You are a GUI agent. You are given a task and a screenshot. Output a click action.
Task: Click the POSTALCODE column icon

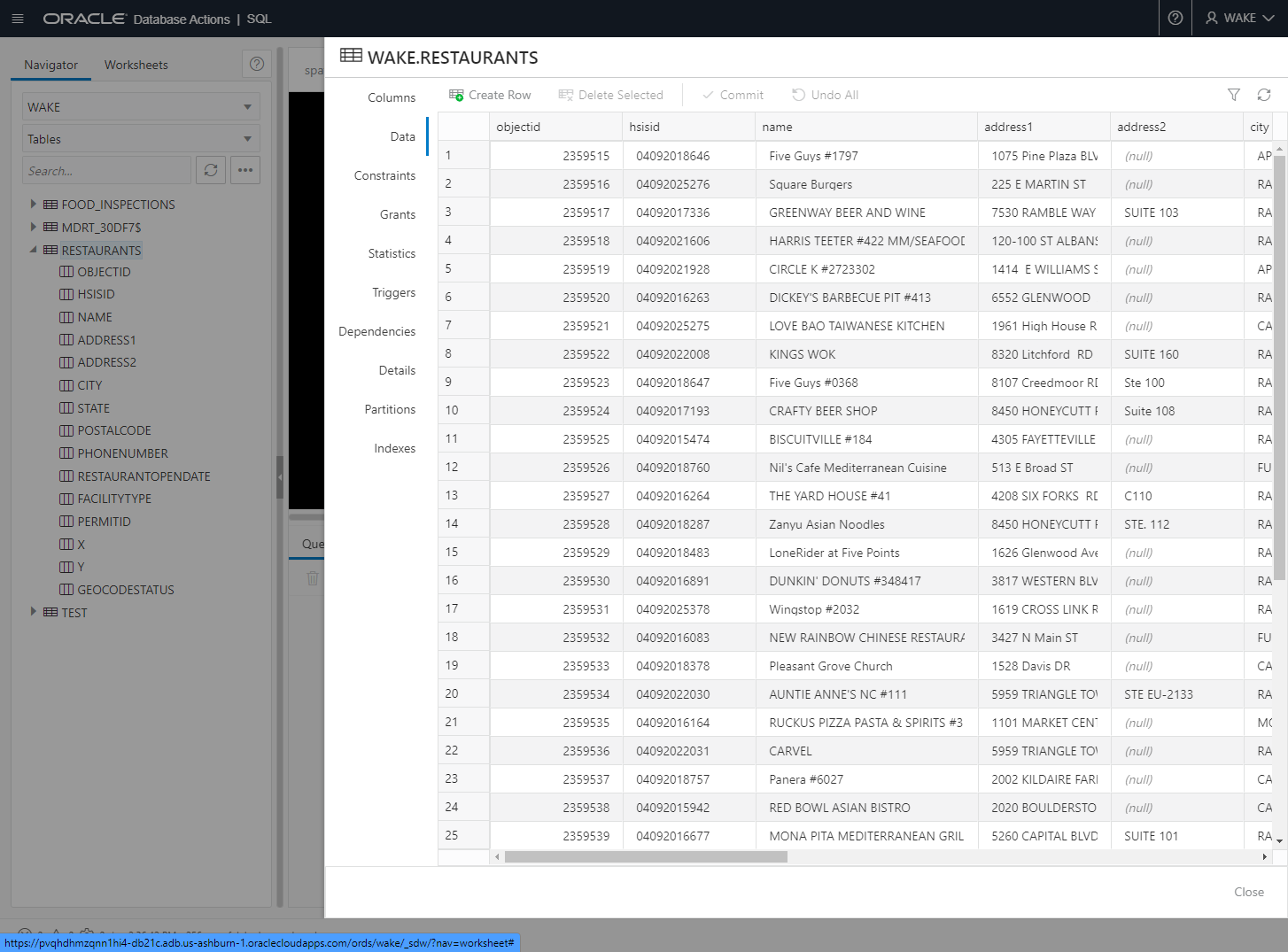[66, 430]
